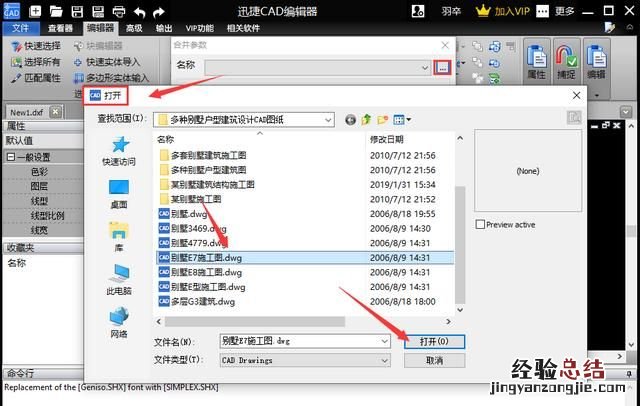Select the 多套别墅建筑施工图 folder
The image size is (640, 406).
203,155
